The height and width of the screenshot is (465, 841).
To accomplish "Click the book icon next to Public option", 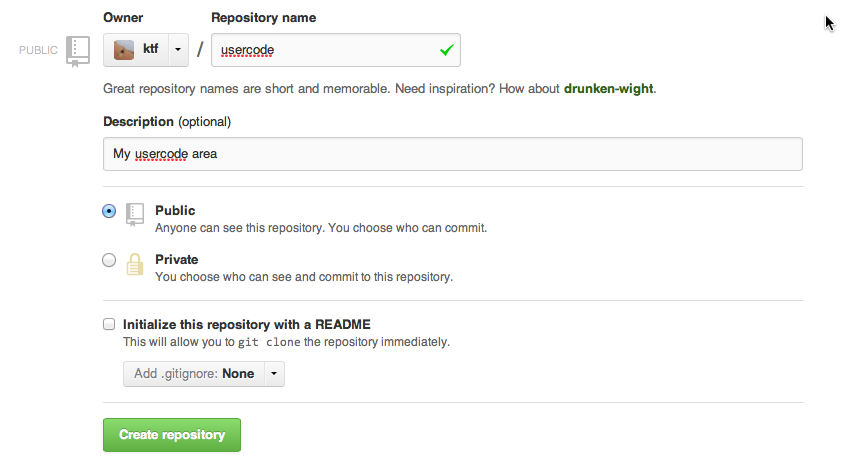I will click(x=135, y=215).
